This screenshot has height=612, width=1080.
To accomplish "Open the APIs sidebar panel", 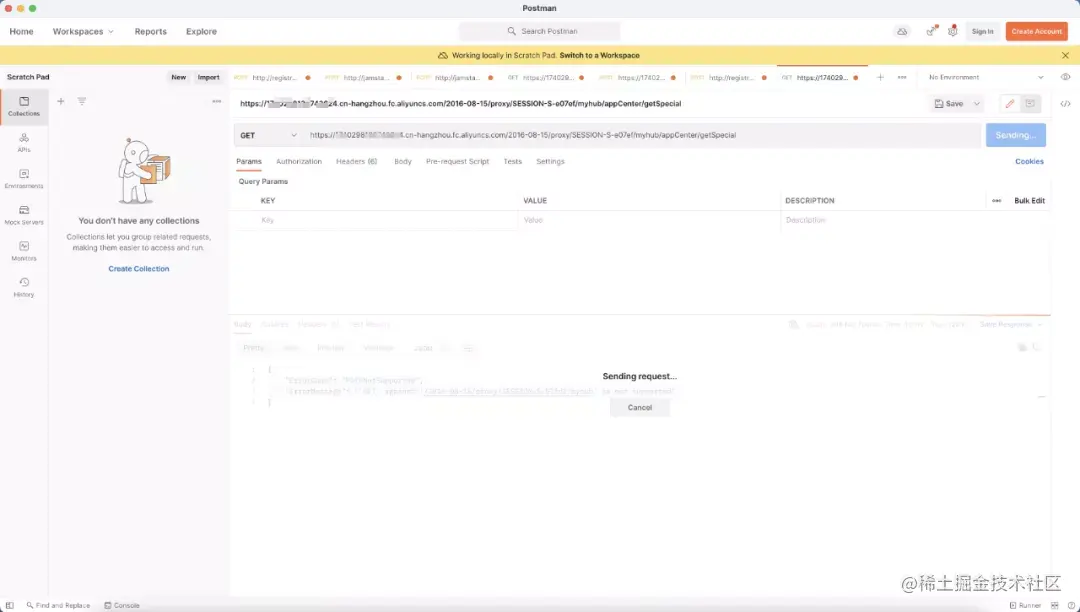I will pos(24,143).
